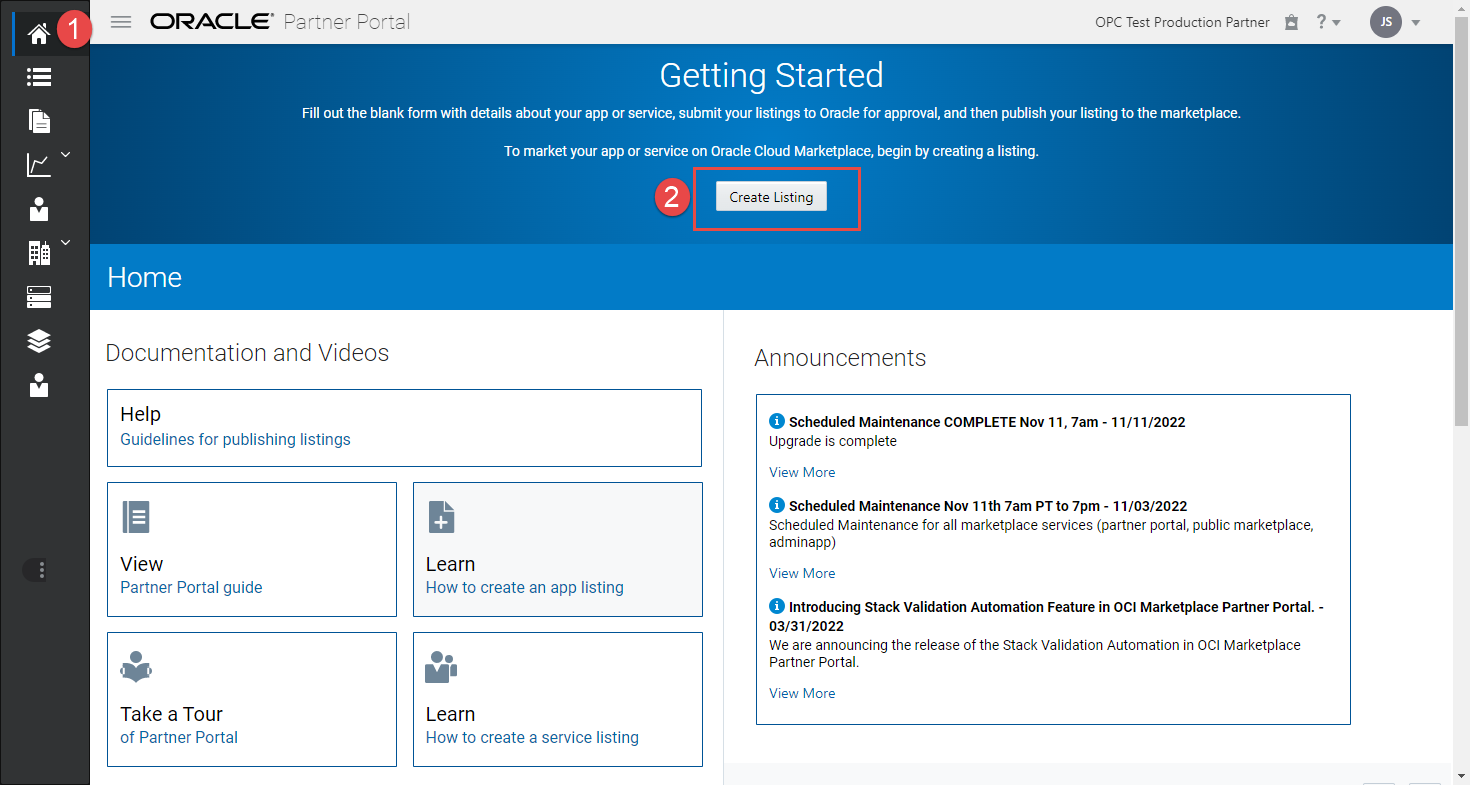The height and width of the screenshot is (785, 1470).
Task: Click the sidebar's three-dot handle
Action: tap(41, 570)
